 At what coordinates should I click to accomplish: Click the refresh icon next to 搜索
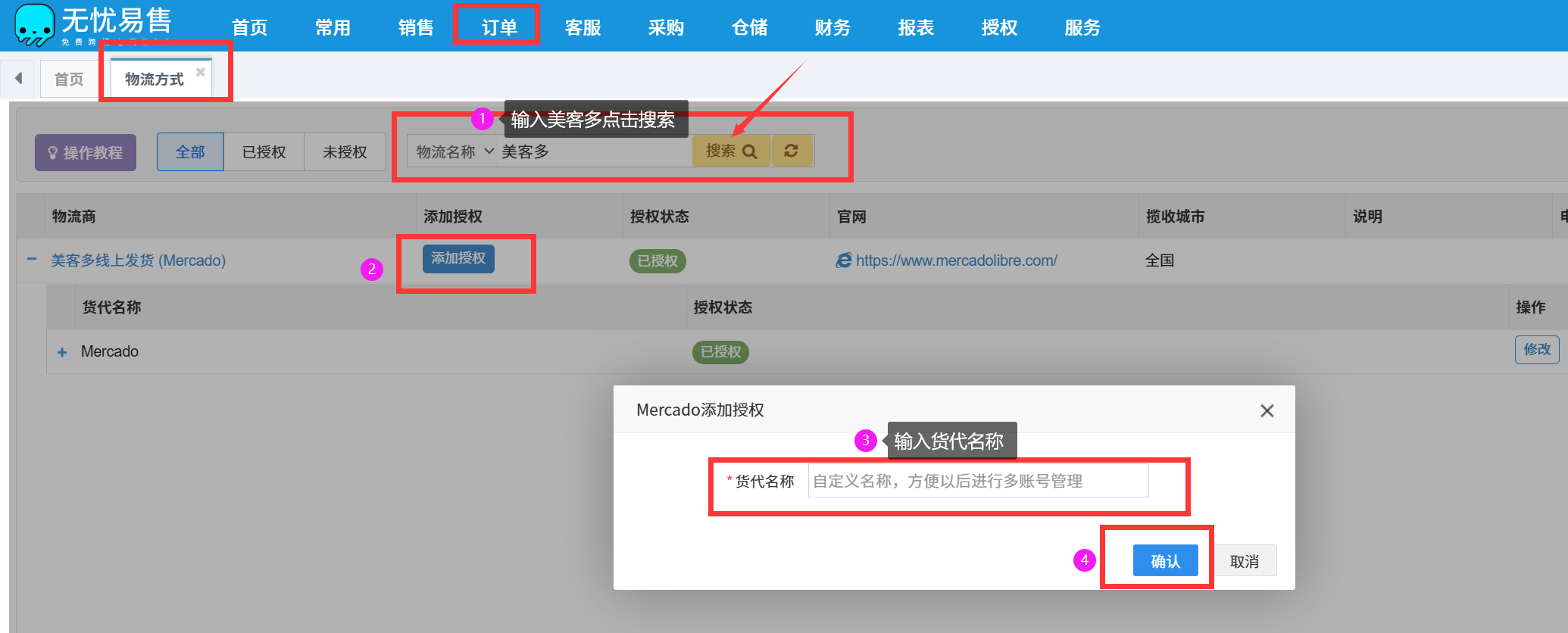[x=791, y=151]
